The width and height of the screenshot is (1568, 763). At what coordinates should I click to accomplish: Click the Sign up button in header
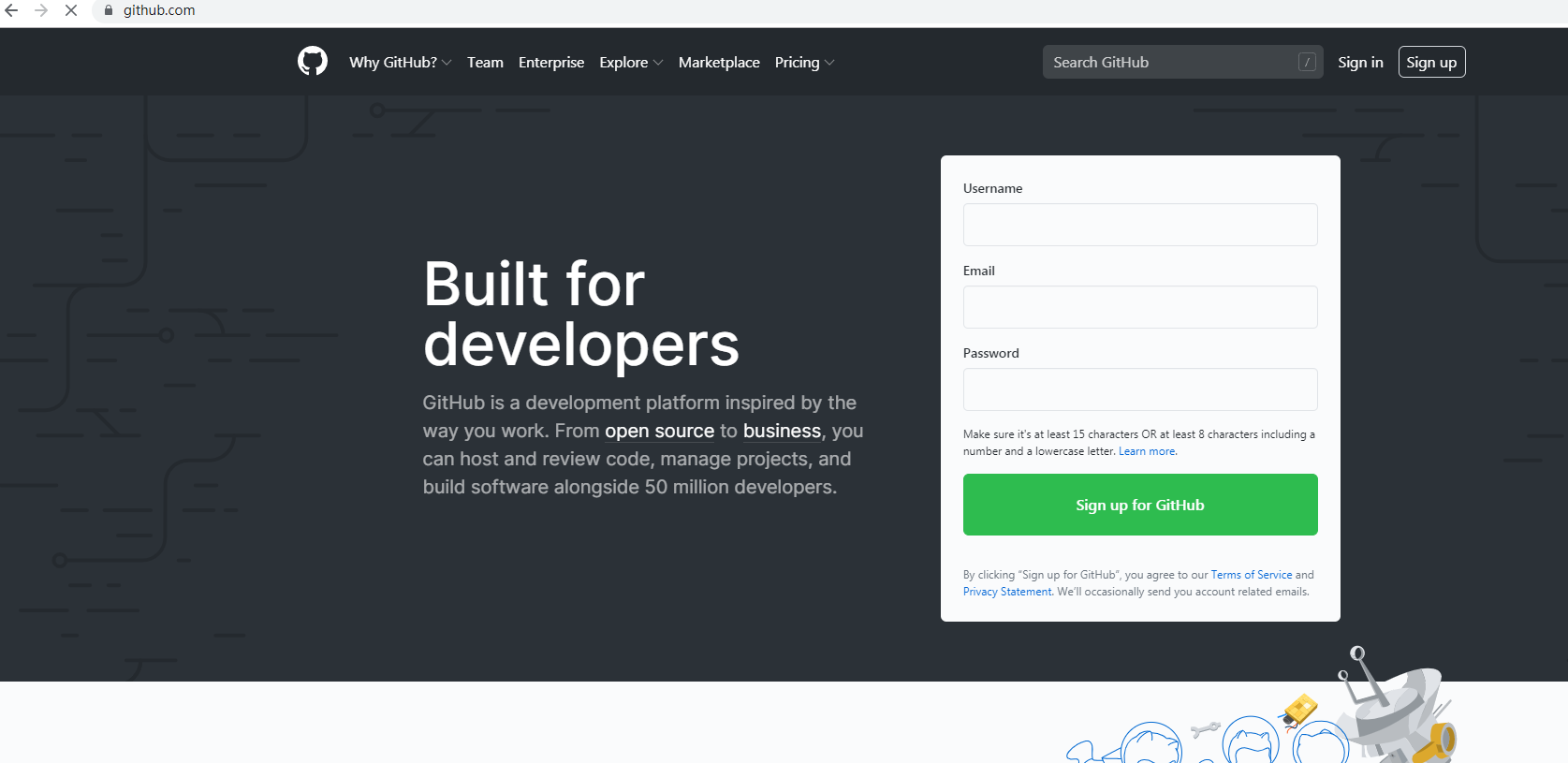tap(1431, 62)
